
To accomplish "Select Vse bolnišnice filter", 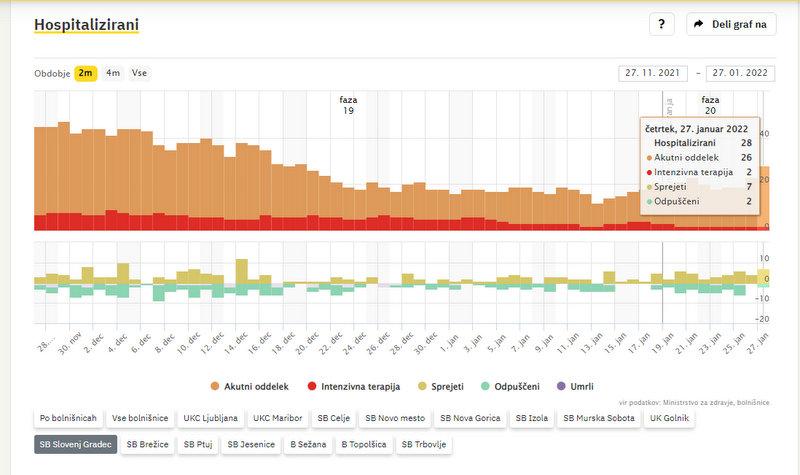I will (139, 418).
